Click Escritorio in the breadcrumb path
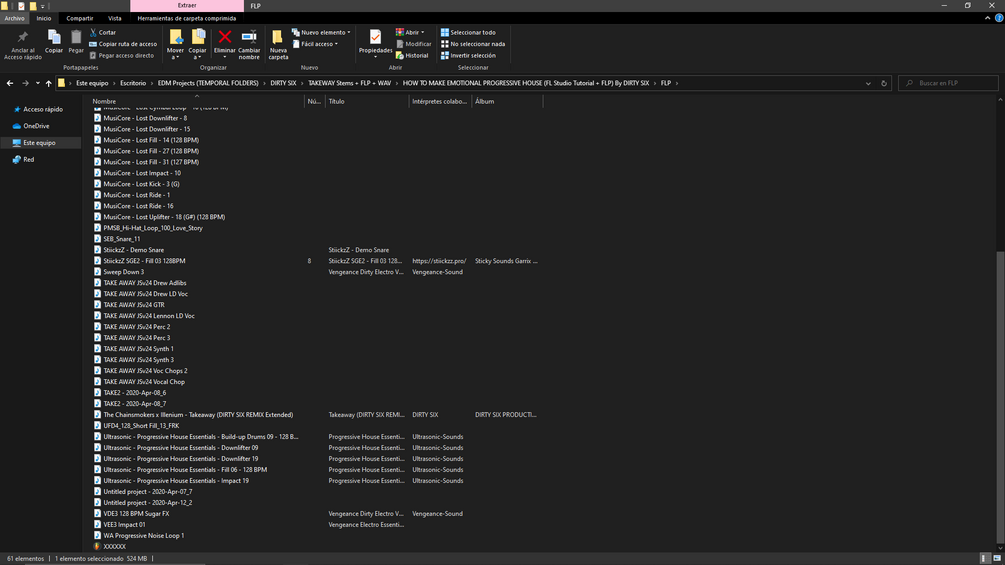Viewport: 1005px width, 565px height. [x=133, y=83]
